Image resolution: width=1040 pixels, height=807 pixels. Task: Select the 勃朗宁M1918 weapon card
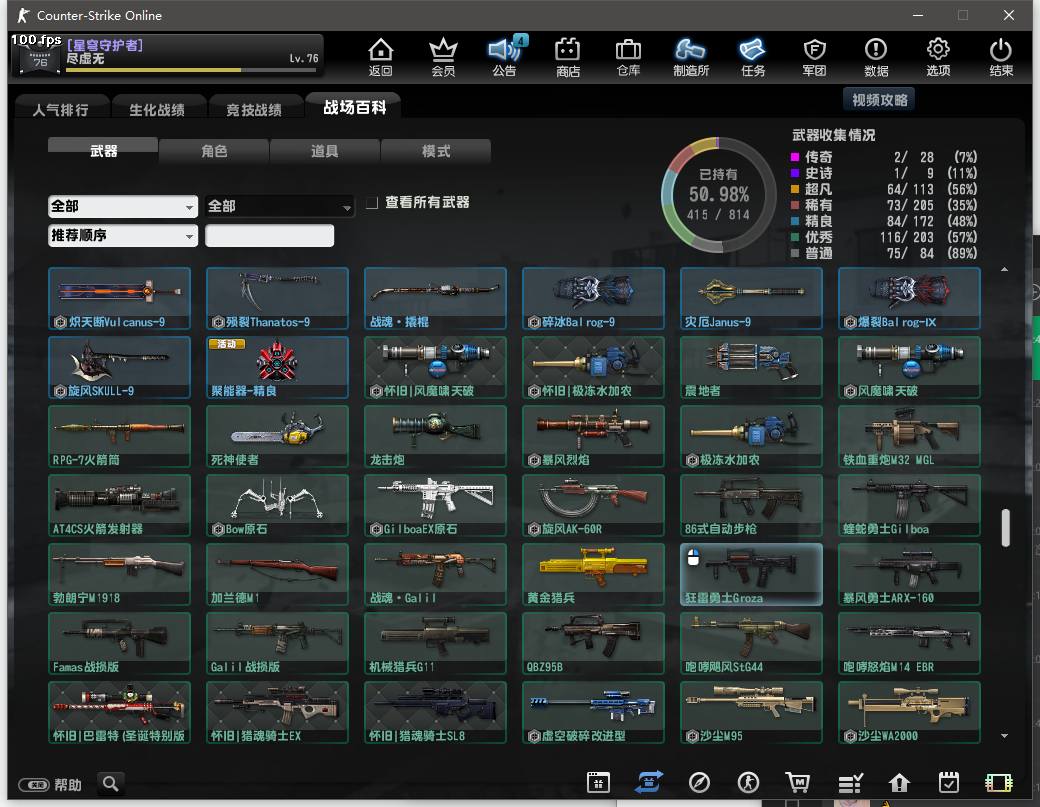click(x=119, y=574)
